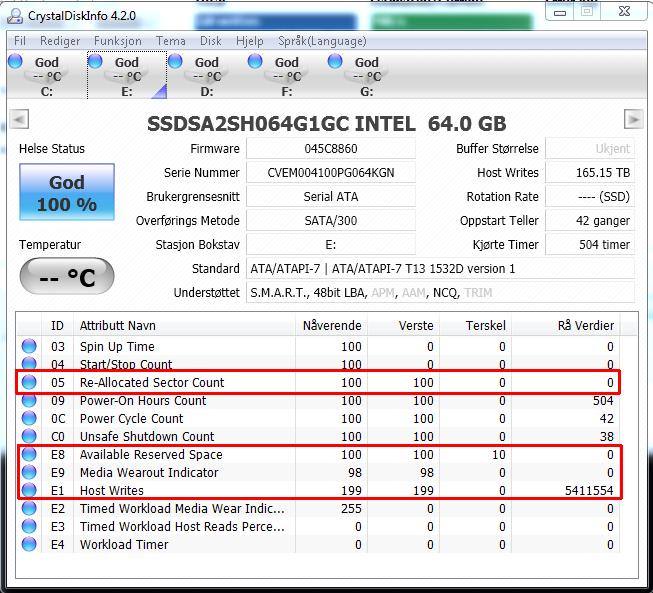Image resolution: width=653 pixels, height=593 pixels.
Task: Select the Re-Allocated Sector Count attribute name
Action: point(152,382)
